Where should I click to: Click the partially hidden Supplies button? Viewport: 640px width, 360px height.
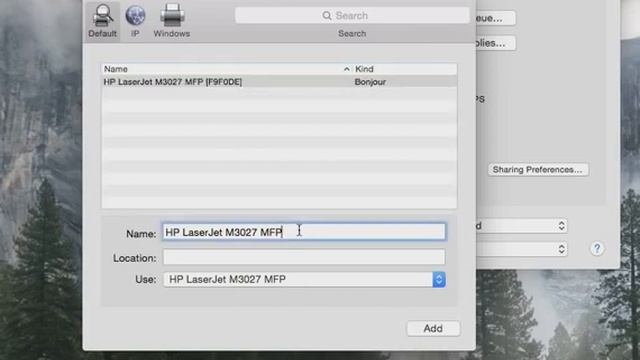(495, 43)
